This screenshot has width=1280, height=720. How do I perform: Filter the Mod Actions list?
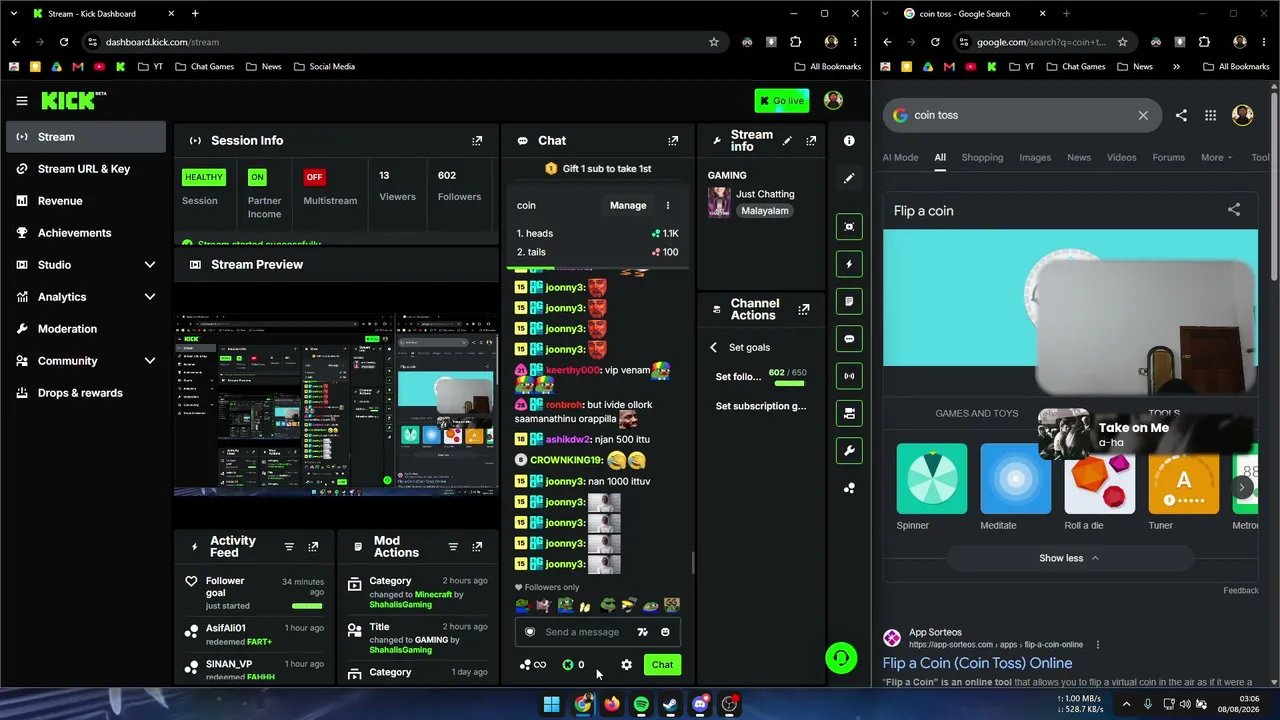pos(453,547)
